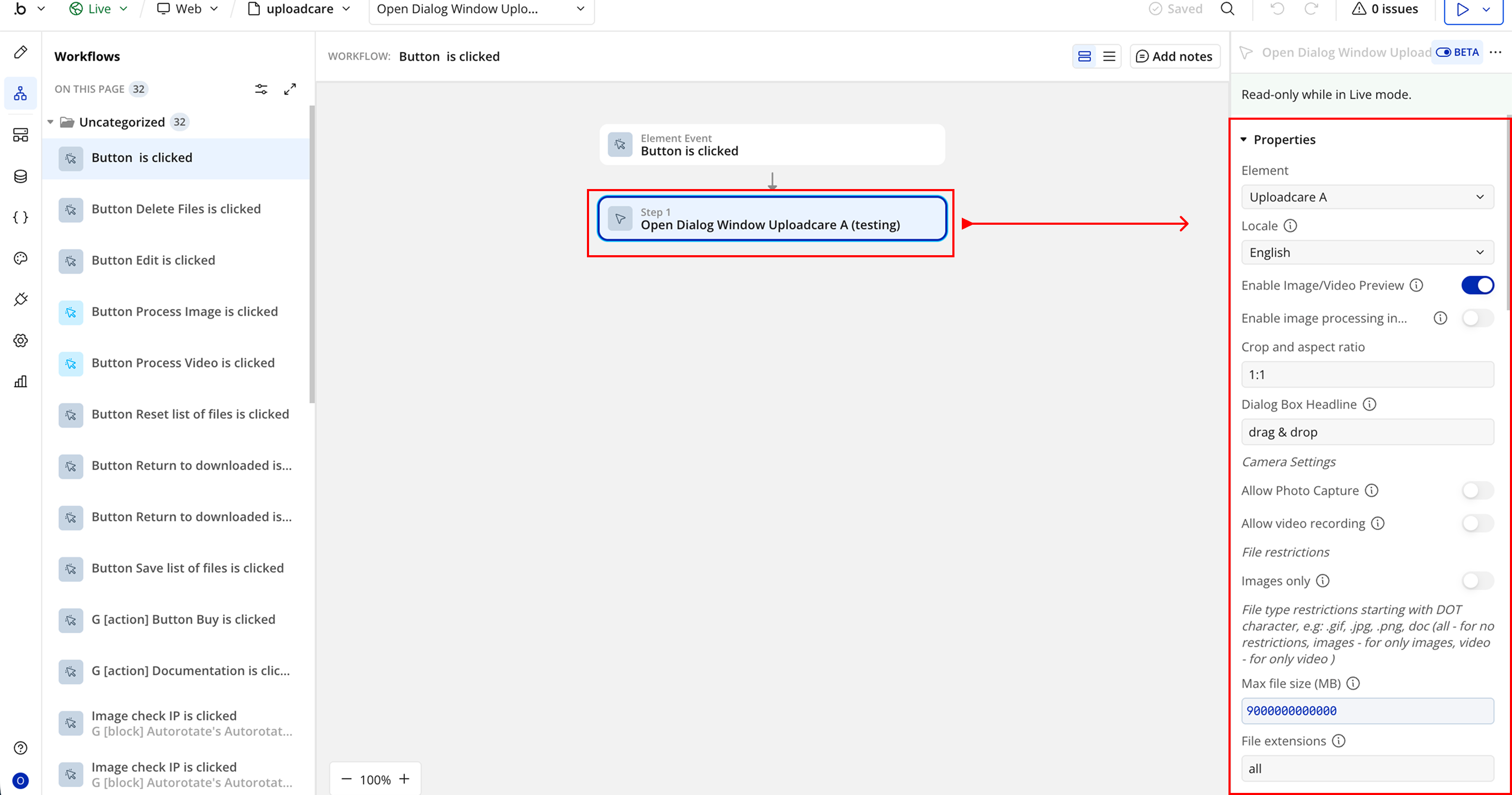
Task: Open the Logs bar chart icon
Action: coord(20,382)
